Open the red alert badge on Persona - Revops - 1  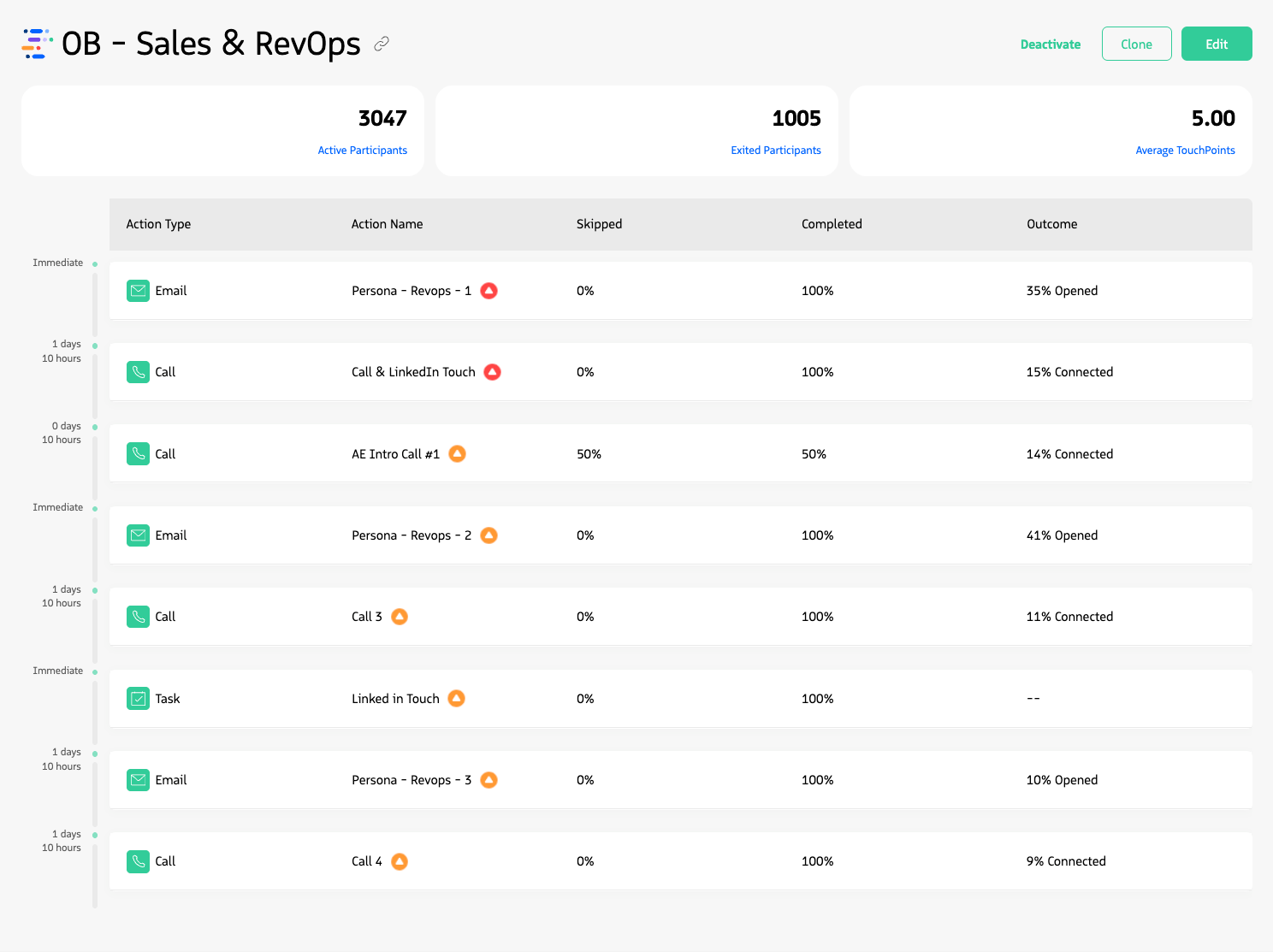[x=488, y=291]
